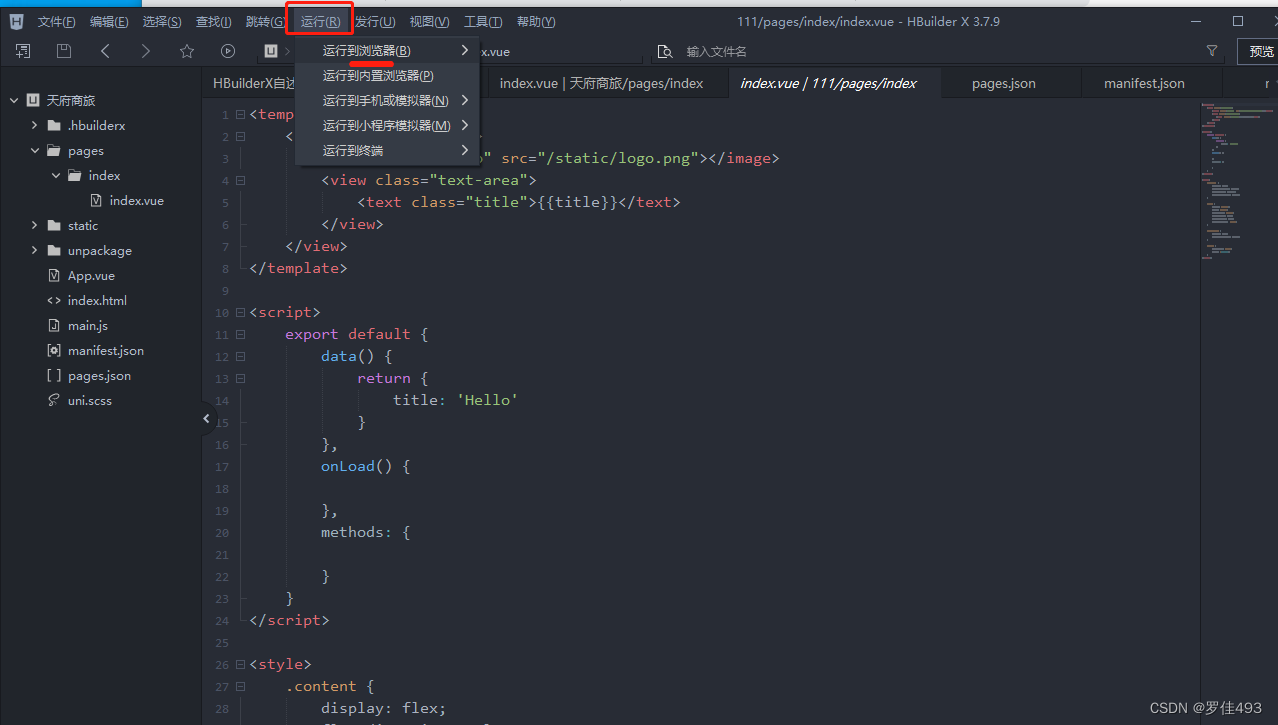Choose 运行到内置浏览器(P) from the menu
Image resolution: width=1278 pixels, height=725 pixels.
[x=378, y=76]
